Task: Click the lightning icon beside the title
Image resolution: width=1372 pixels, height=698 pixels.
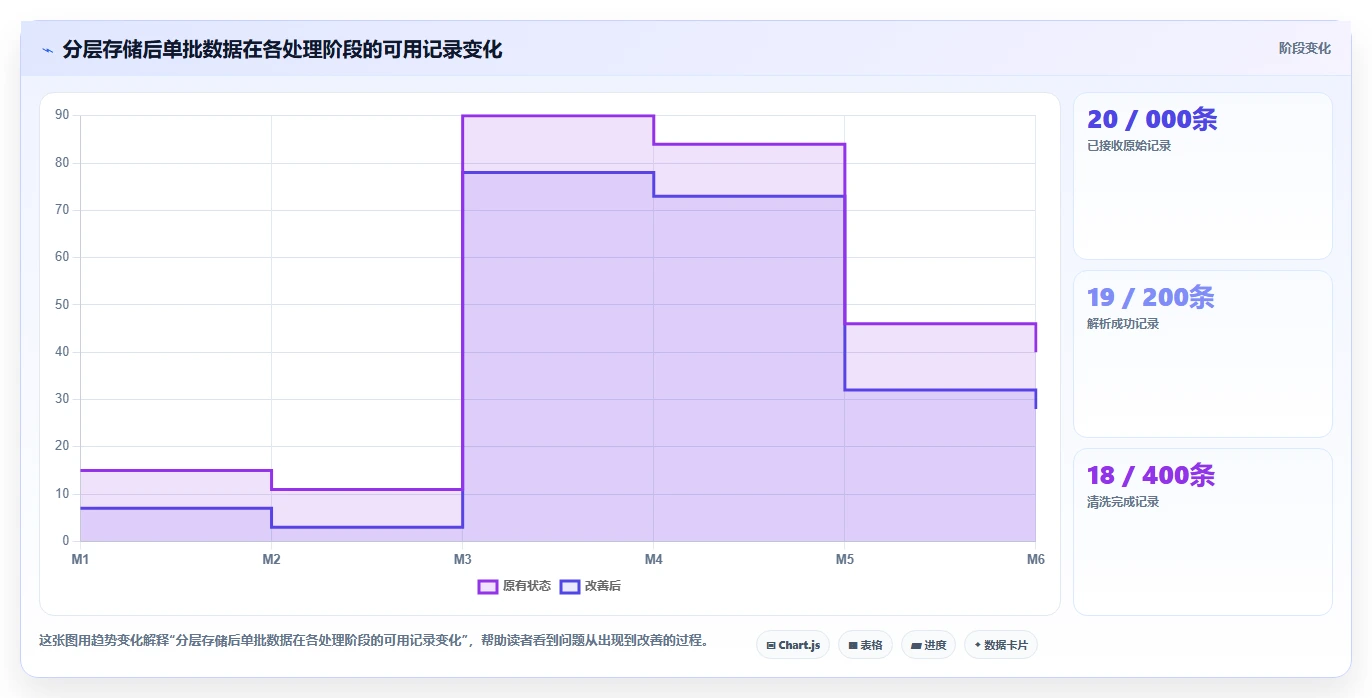Action: [x=47, y=49]
